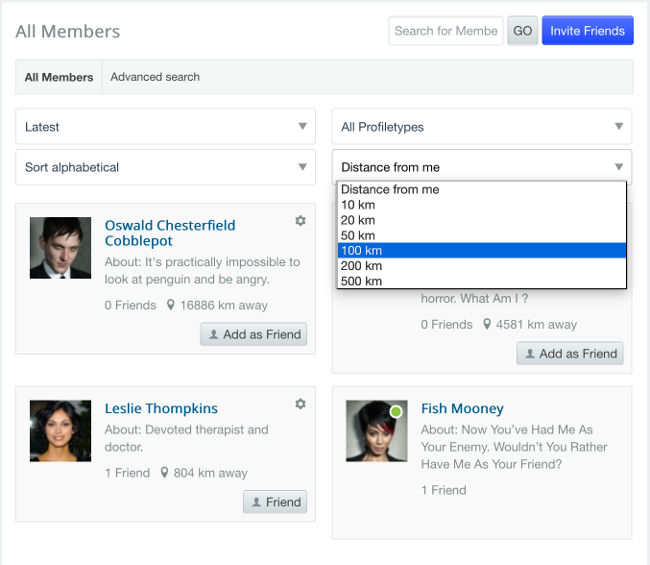Click GO search button
Image resolution: width=650 pixels, height=565 pixels.
click(x=522, y=31)
